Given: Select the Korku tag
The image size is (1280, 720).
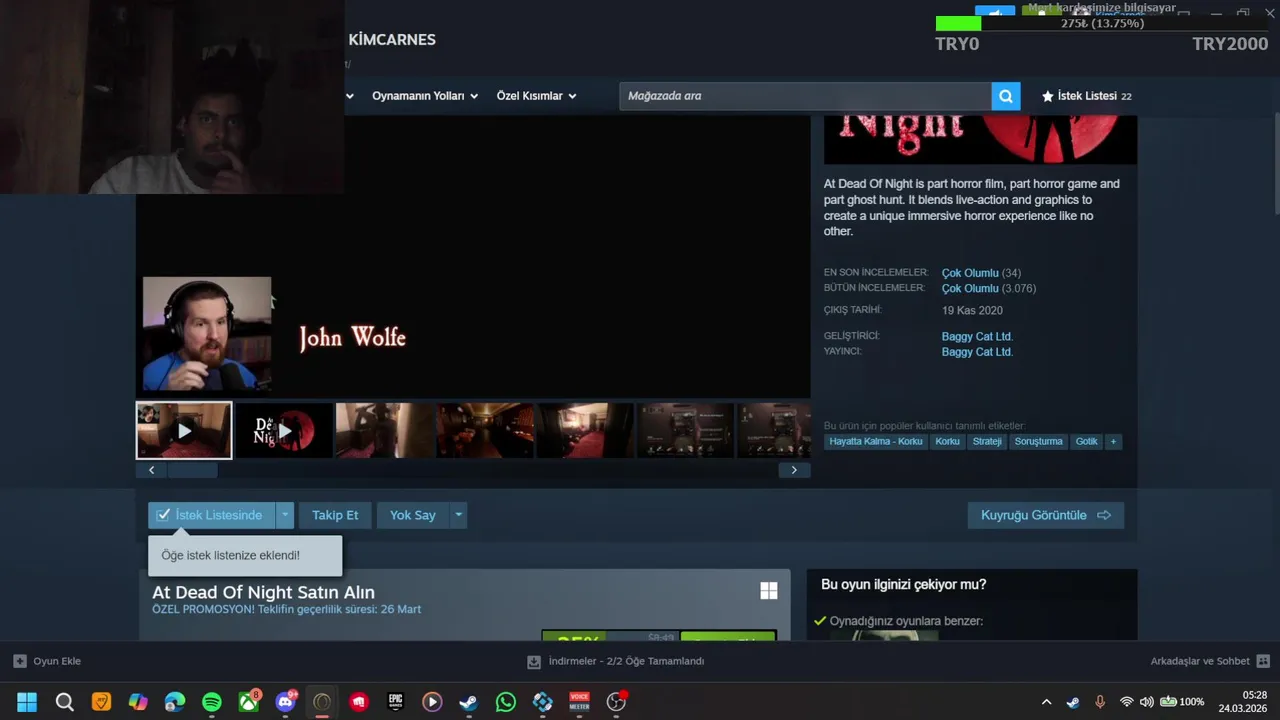Looking at the screenshot, I should (947, 441).
